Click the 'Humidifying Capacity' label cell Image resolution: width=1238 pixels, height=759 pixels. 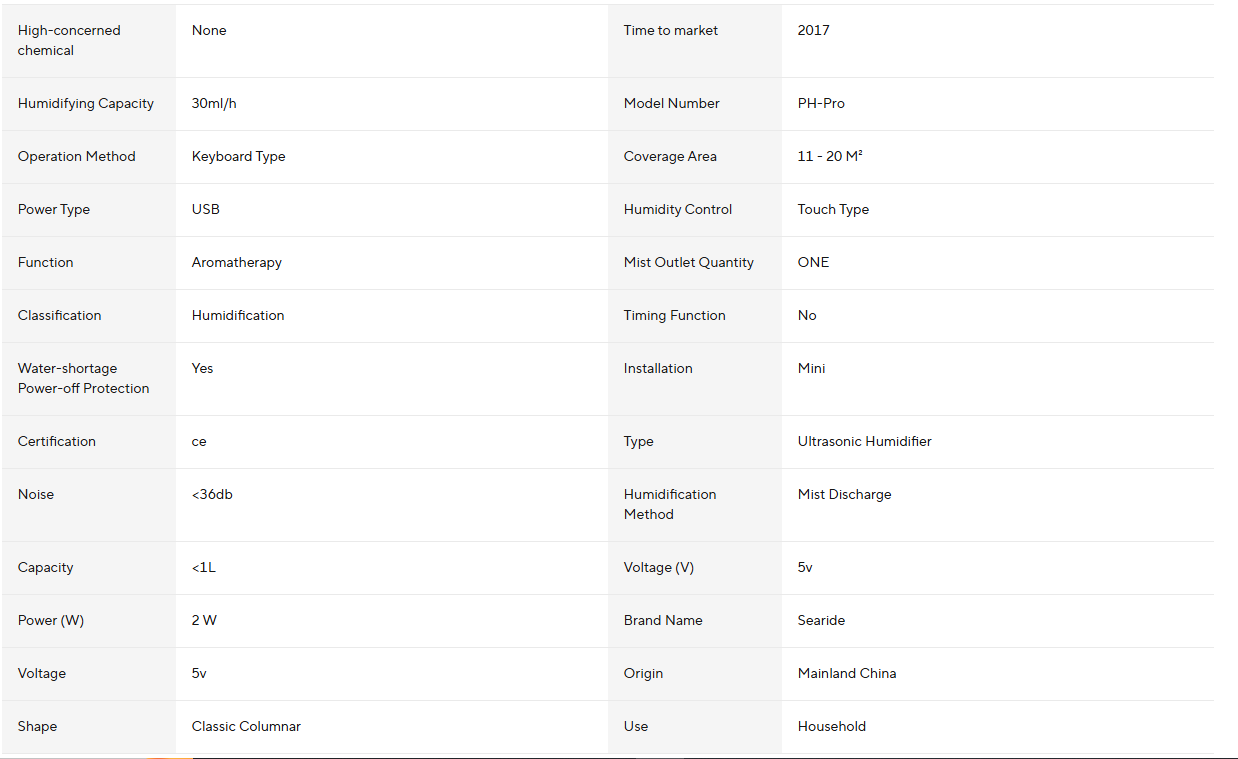pos(86,104)
